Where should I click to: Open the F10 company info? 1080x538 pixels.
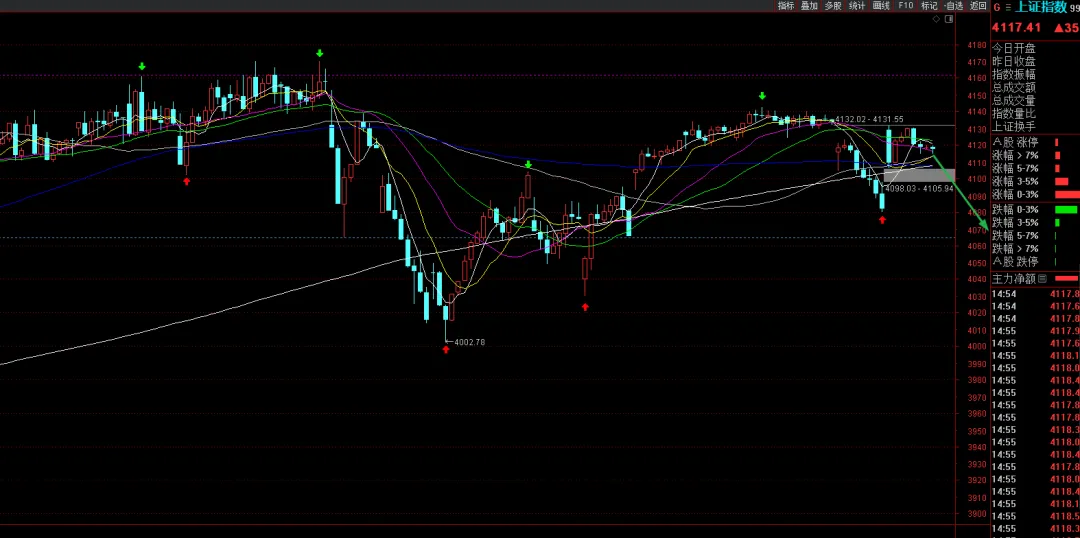point(905,6)
